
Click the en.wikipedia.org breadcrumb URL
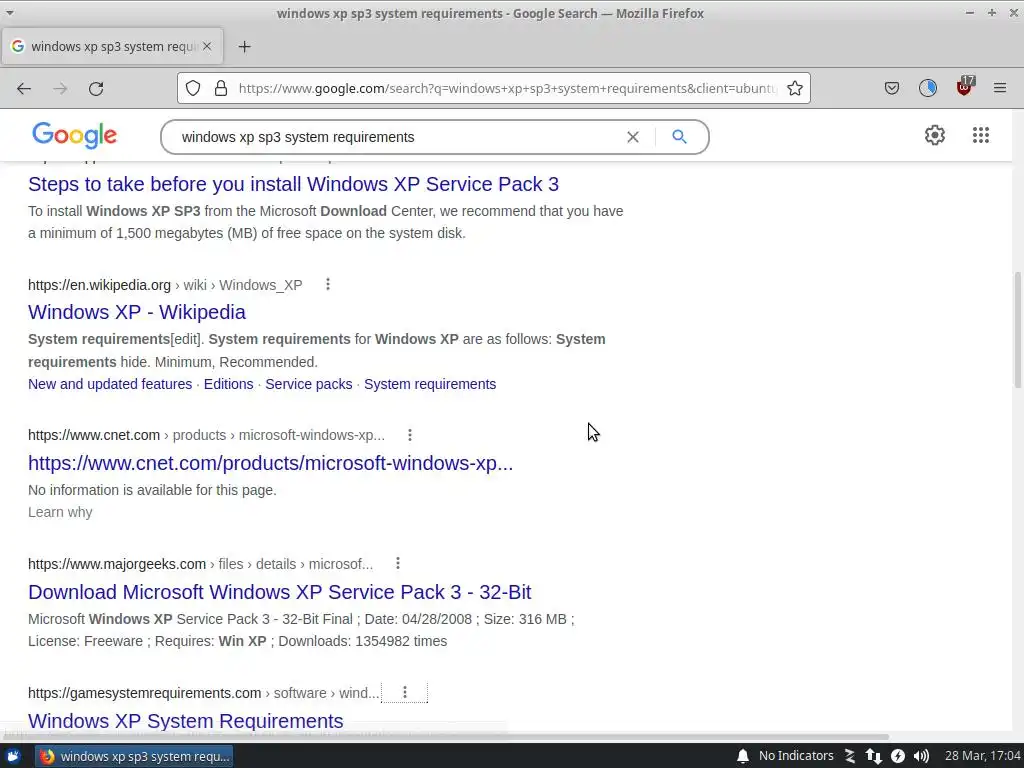99,285
